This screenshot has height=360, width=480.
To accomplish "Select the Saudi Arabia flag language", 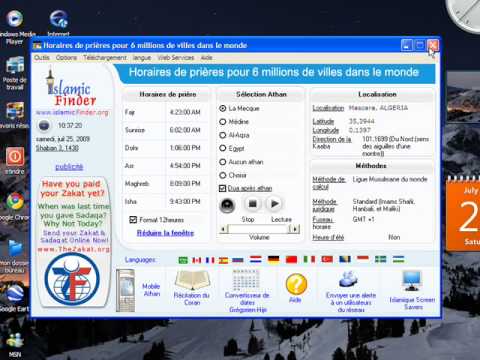I will tap(183, 260).
